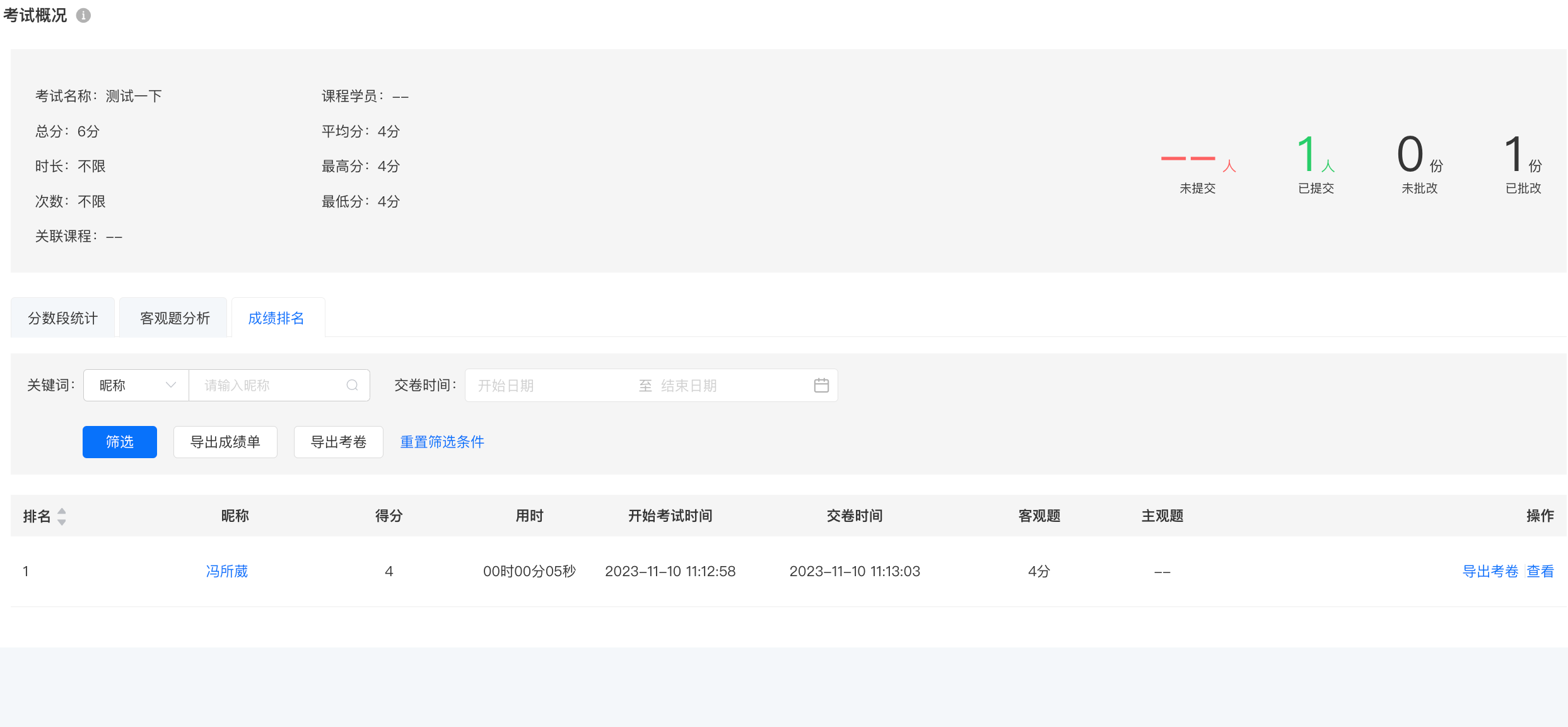
Task: Click the 开始日期 date field
Action: (549, 386)
